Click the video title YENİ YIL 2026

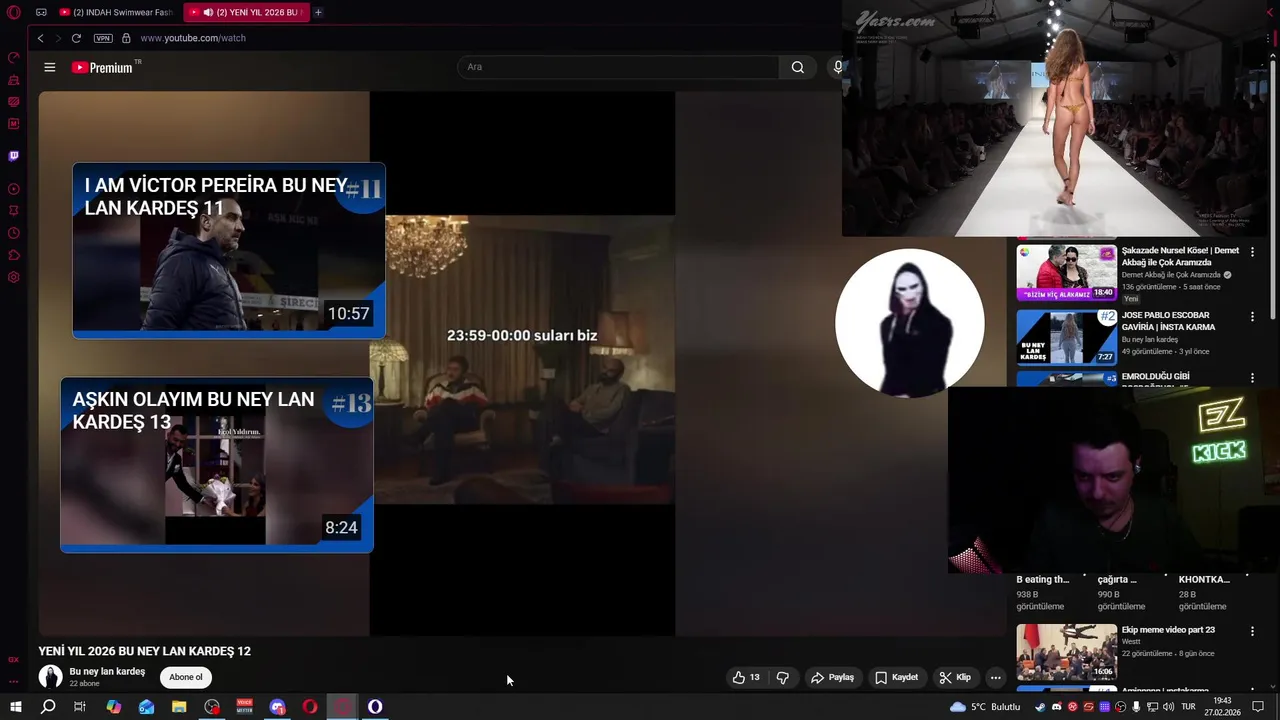click(145, 651)
